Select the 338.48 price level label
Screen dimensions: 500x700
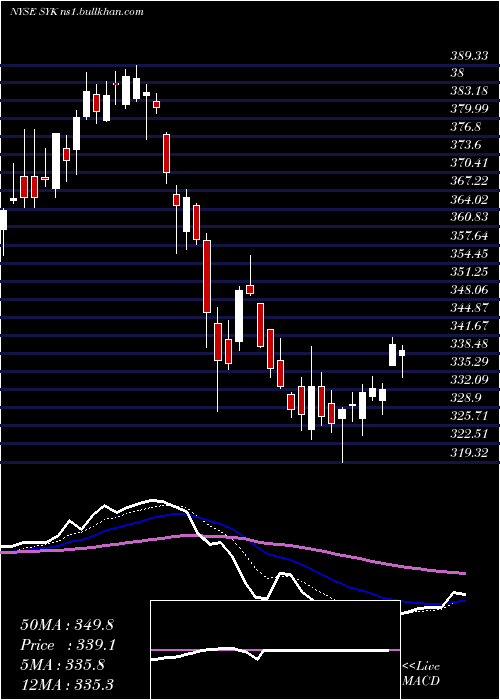469,343
